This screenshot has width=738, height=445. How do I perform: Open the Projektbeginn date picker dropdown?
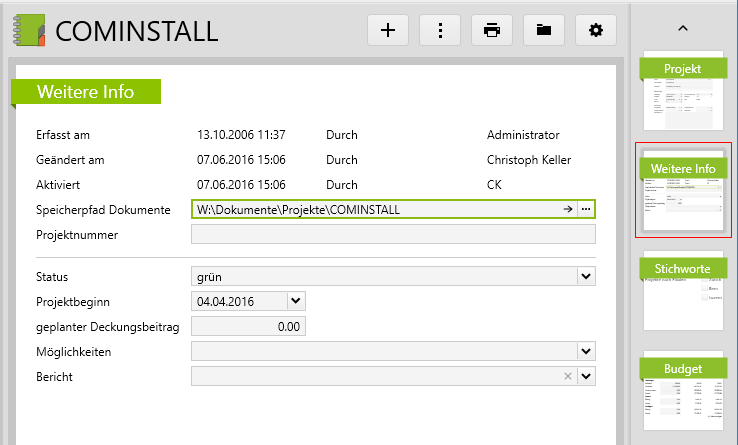[295, 300]
